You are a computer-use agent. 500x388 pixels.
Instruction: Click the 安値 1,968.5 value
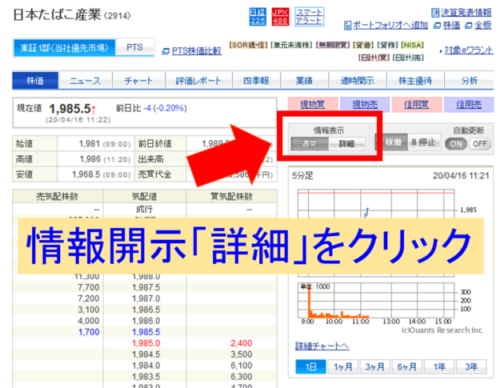click(86, 174)
